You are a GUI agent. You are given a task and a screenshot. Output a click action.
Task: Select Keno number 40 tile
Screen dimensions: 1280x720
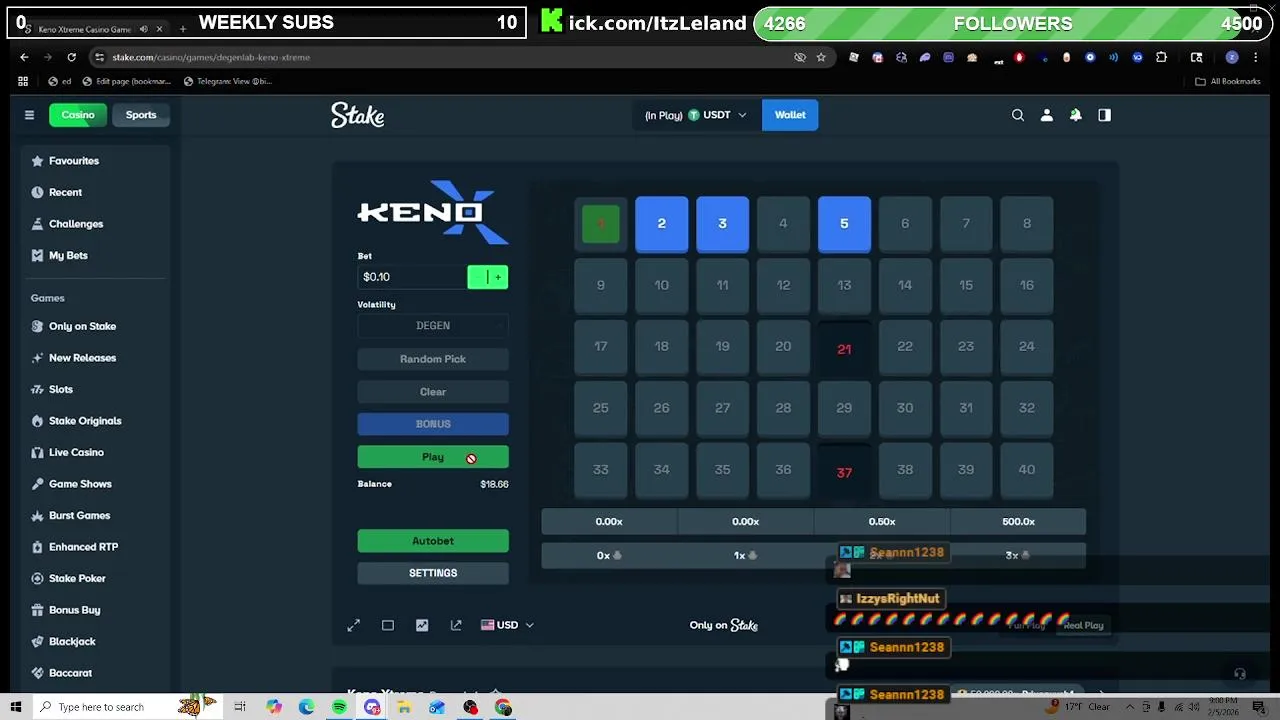(x=1027, y=470)
